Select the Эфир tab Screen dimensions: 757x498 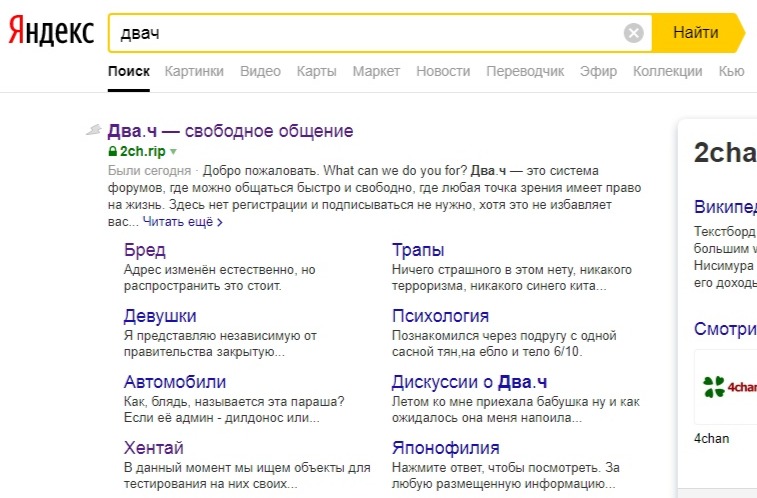point(598,71)
